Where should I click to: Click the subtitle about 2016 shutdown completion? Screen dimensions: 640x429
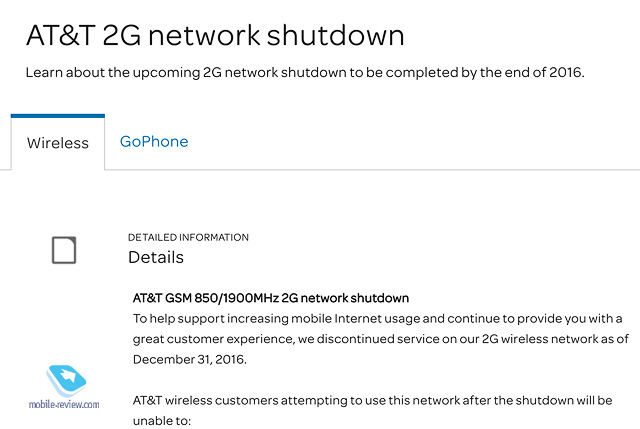305,72
